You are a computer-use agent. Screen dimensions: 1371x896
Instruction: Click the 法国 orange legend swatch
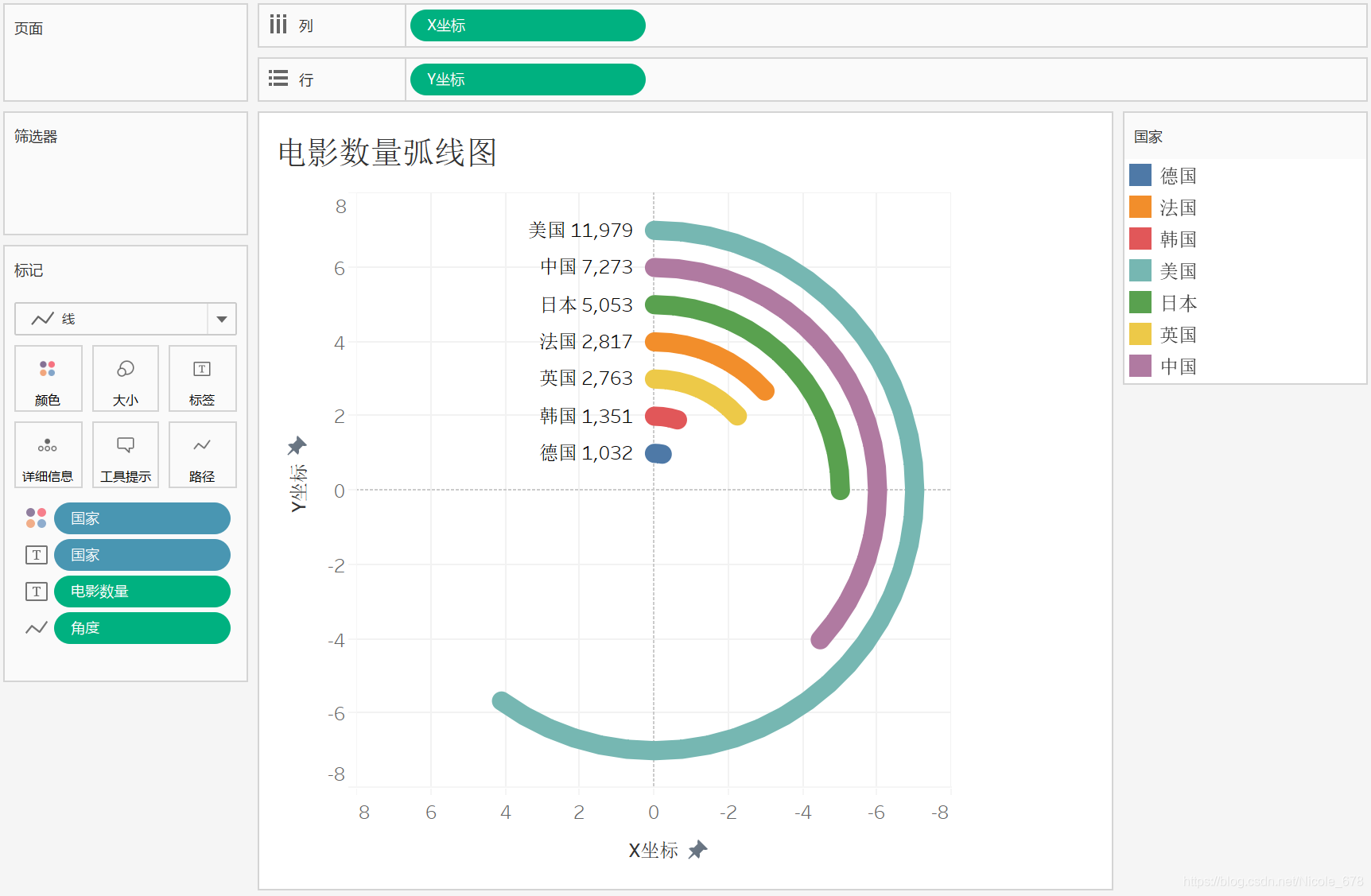tap(1140, 207)
